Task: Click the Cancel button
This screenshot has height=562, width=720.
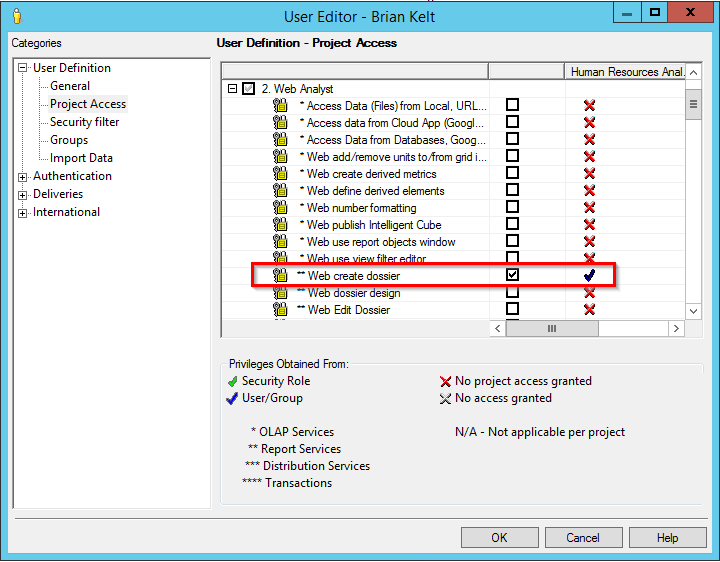Action: click(x=583, y=537)
